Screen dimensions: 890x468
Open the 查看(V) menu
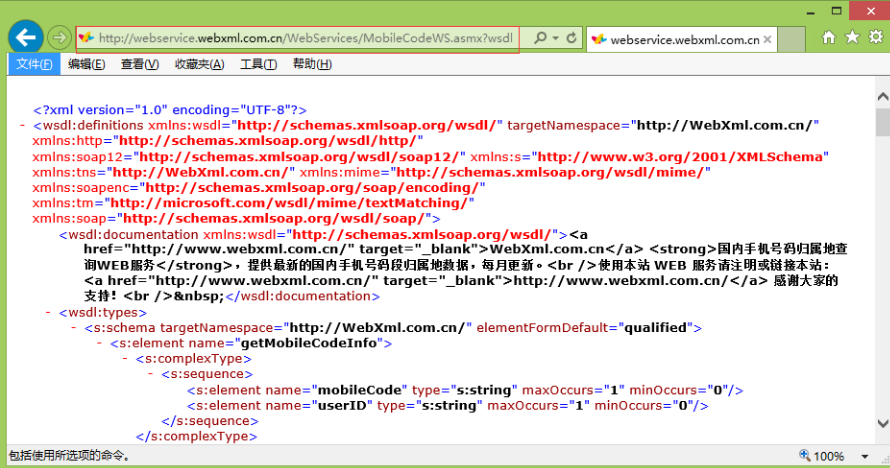[x=140, y=64]
